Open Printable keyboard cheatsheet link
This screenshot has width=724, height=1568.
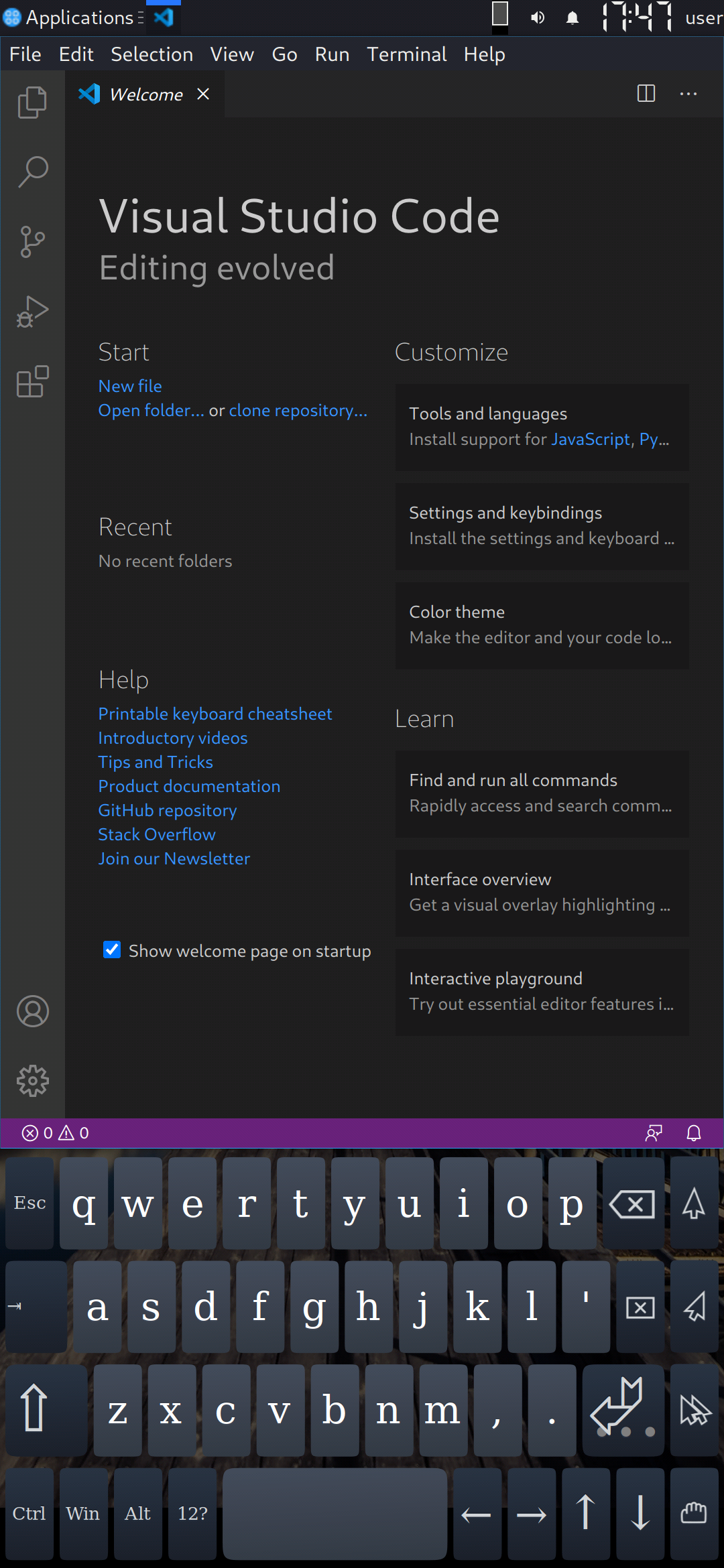pos(215,714)
